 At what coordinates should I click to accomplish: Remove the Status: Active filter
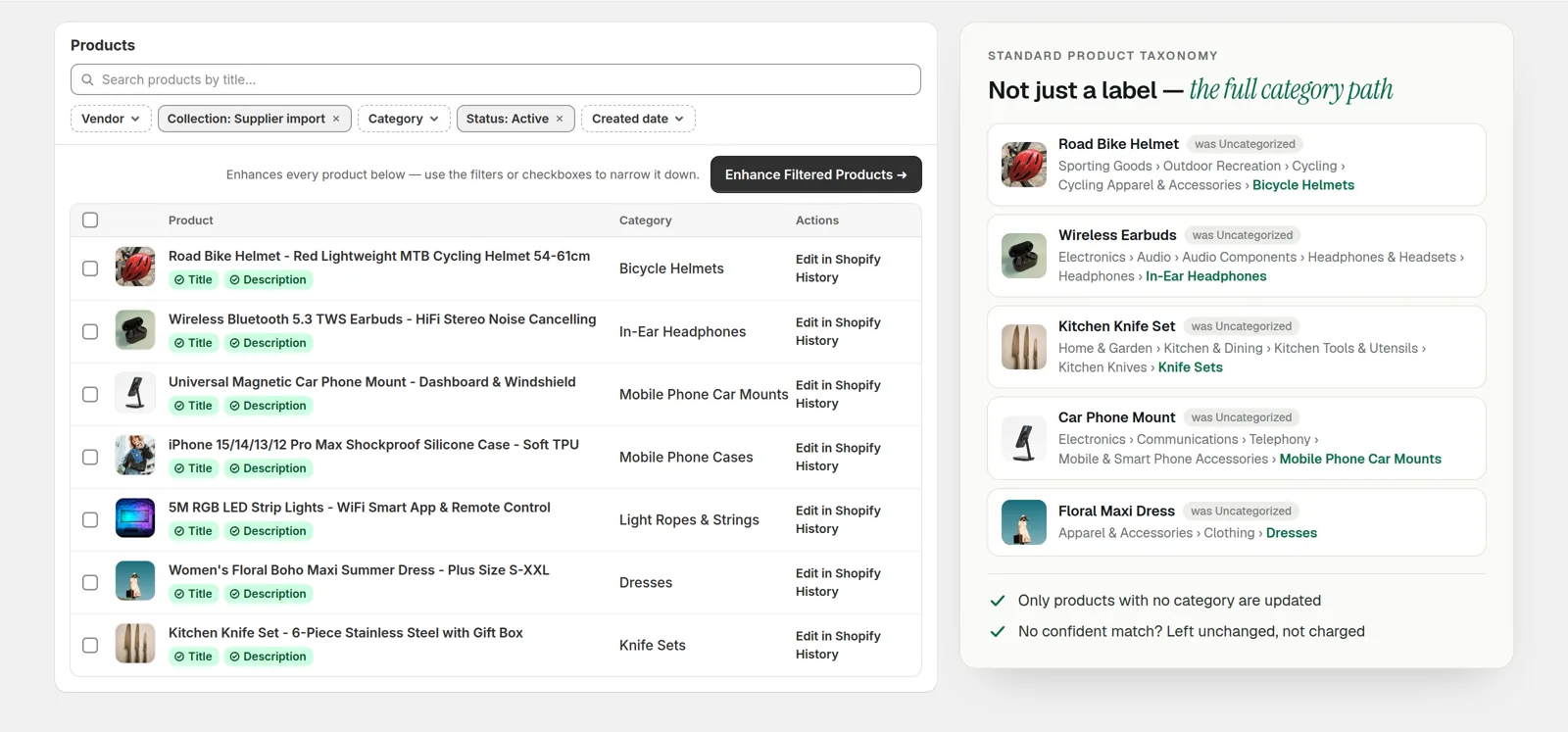tap(560, 119)
